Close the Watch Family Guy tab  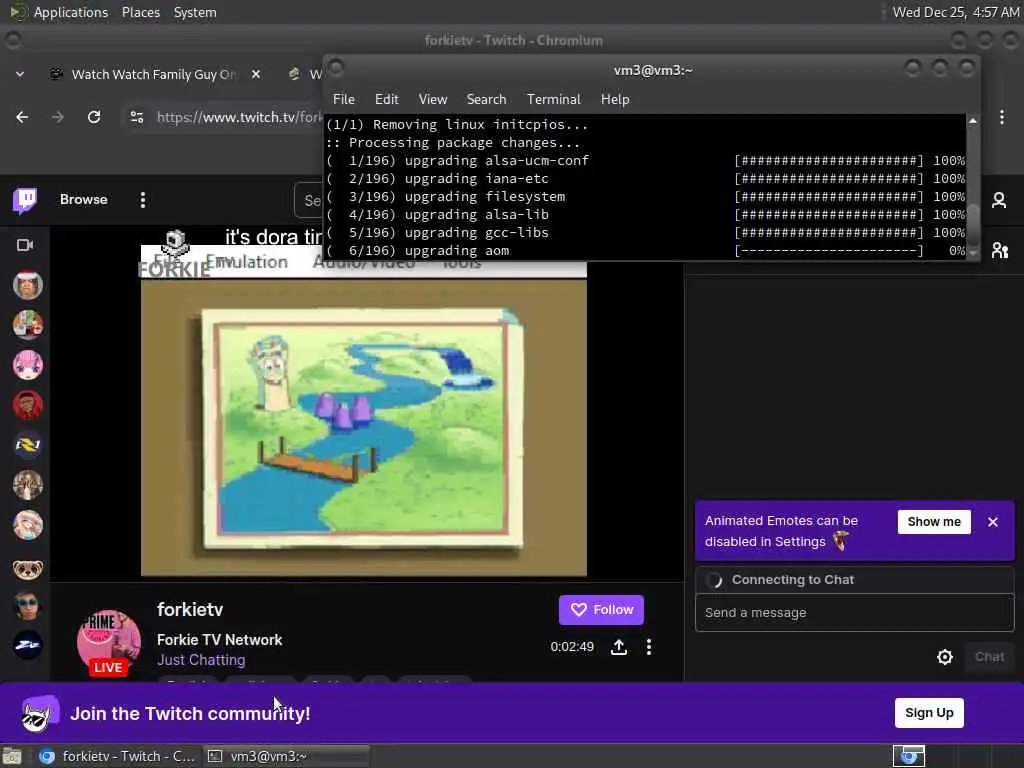point(256,74)
